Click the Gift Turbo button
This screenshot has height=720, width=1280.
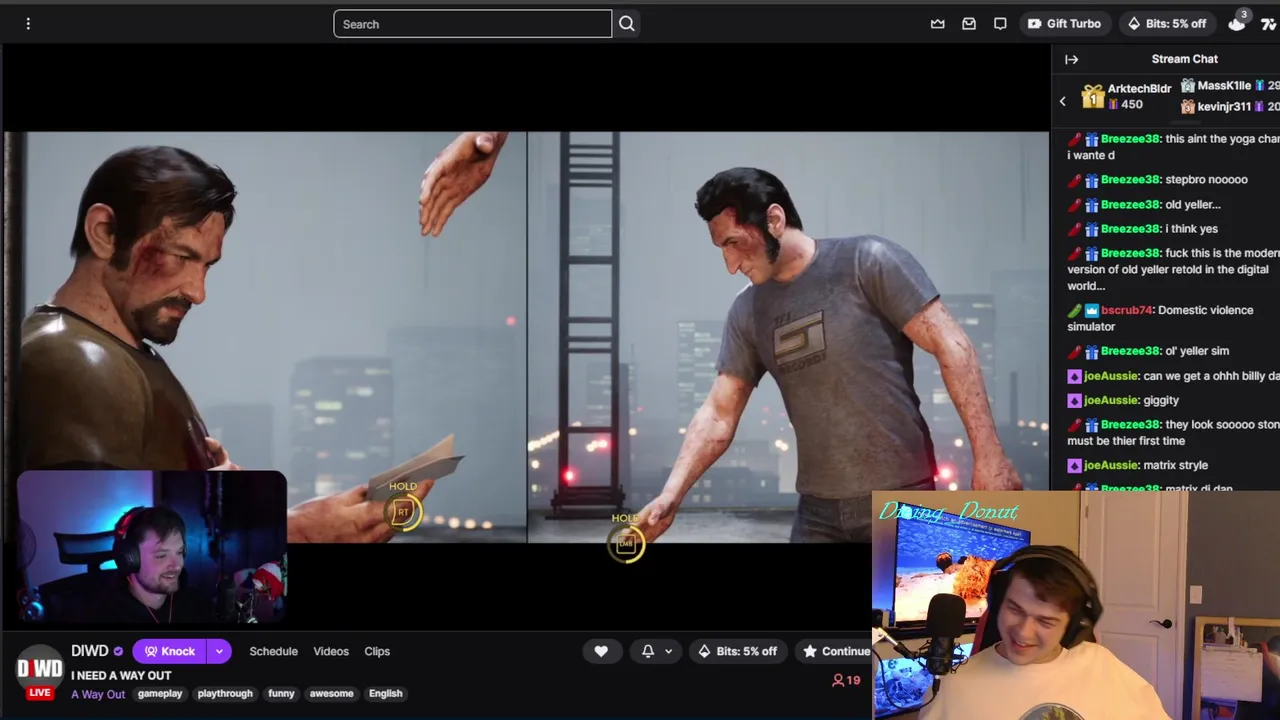point(1064,23)
